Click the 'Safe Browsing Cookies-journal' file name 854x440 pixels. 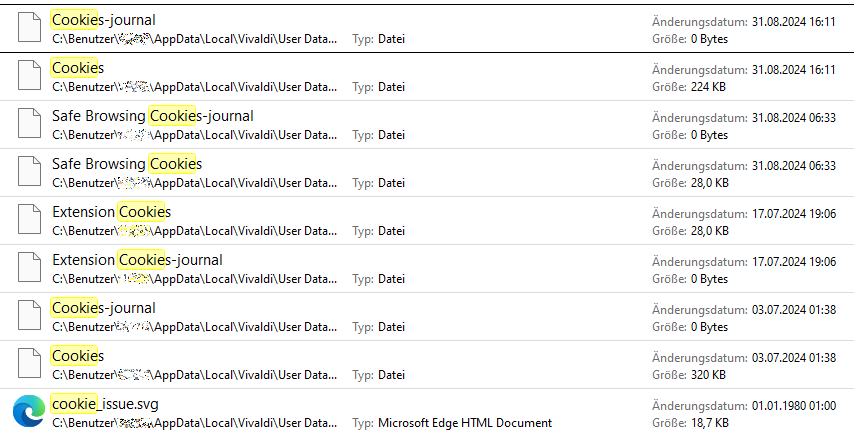tap(153, 116)
